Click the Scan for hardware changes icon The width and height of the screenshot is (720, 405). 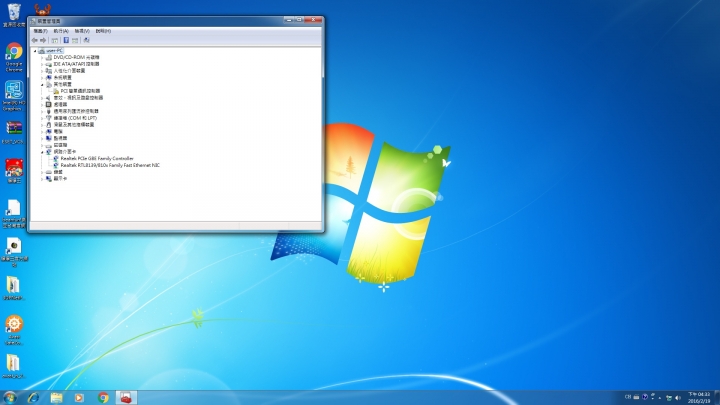(86, 40)
